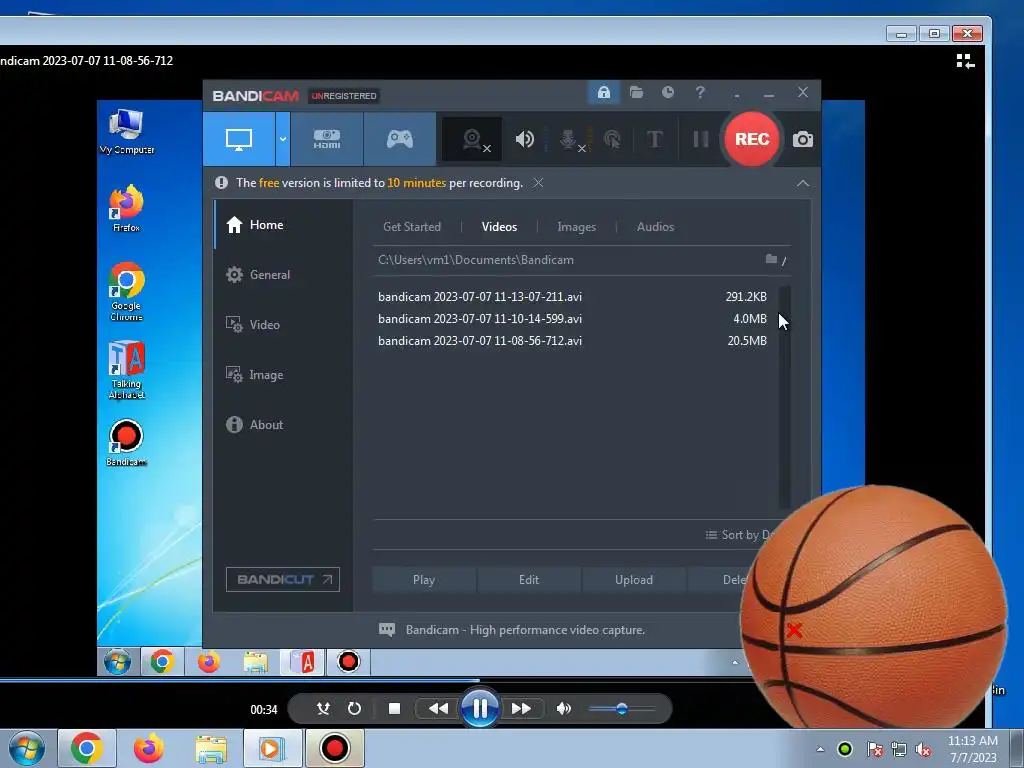This screenshot has height=768, width=1024.
Task: Click the text overlay T icon
Action: click(x=654, y=139)
